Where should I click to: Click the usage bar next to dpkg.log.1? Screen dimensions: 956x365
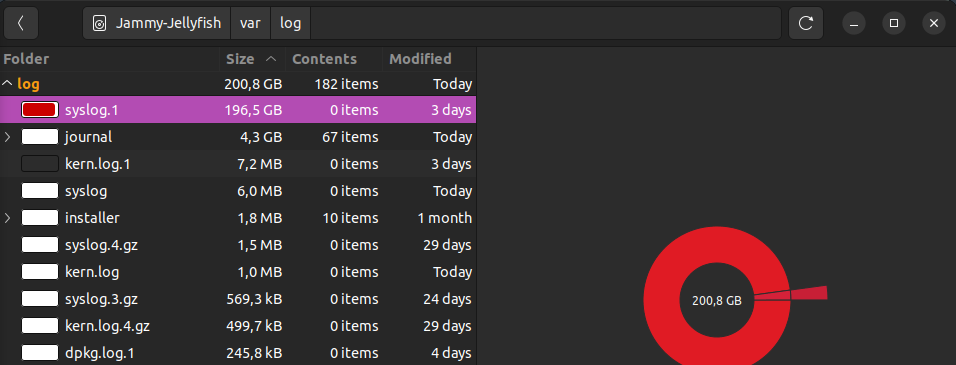(40, 353)
